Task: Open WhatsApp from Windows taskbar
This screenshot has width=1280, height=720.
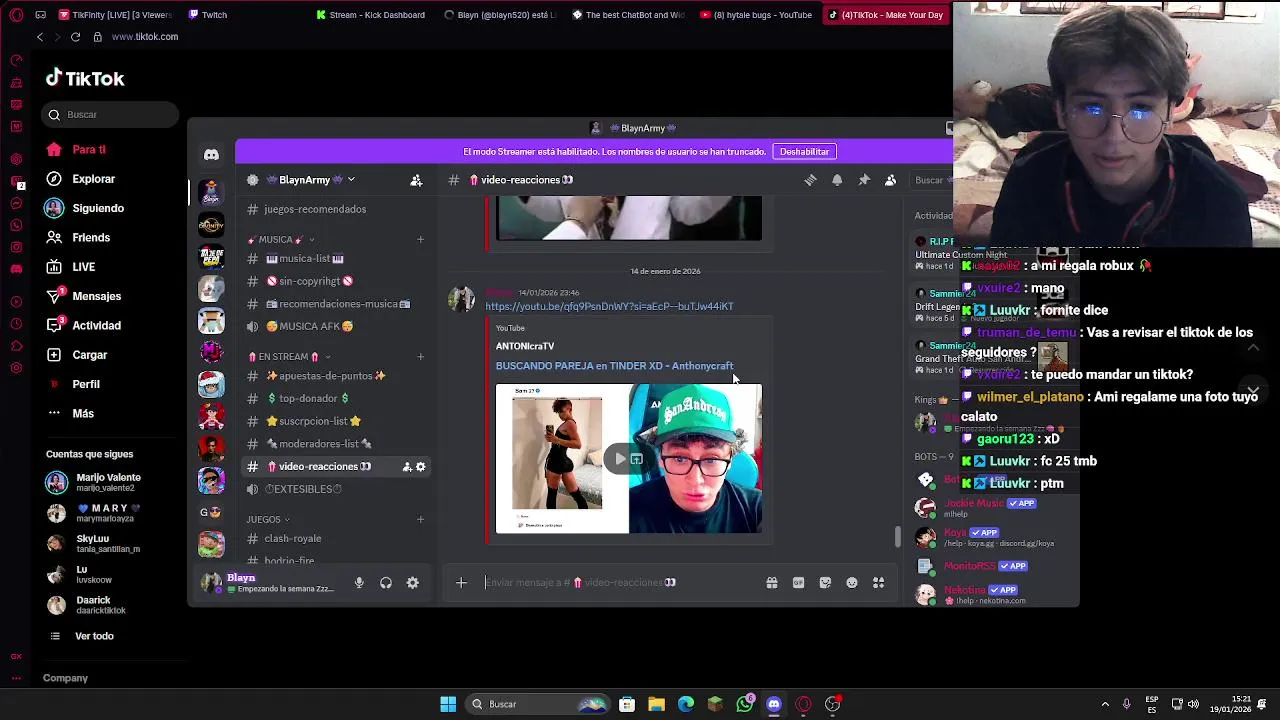Action: click(745, 704)
